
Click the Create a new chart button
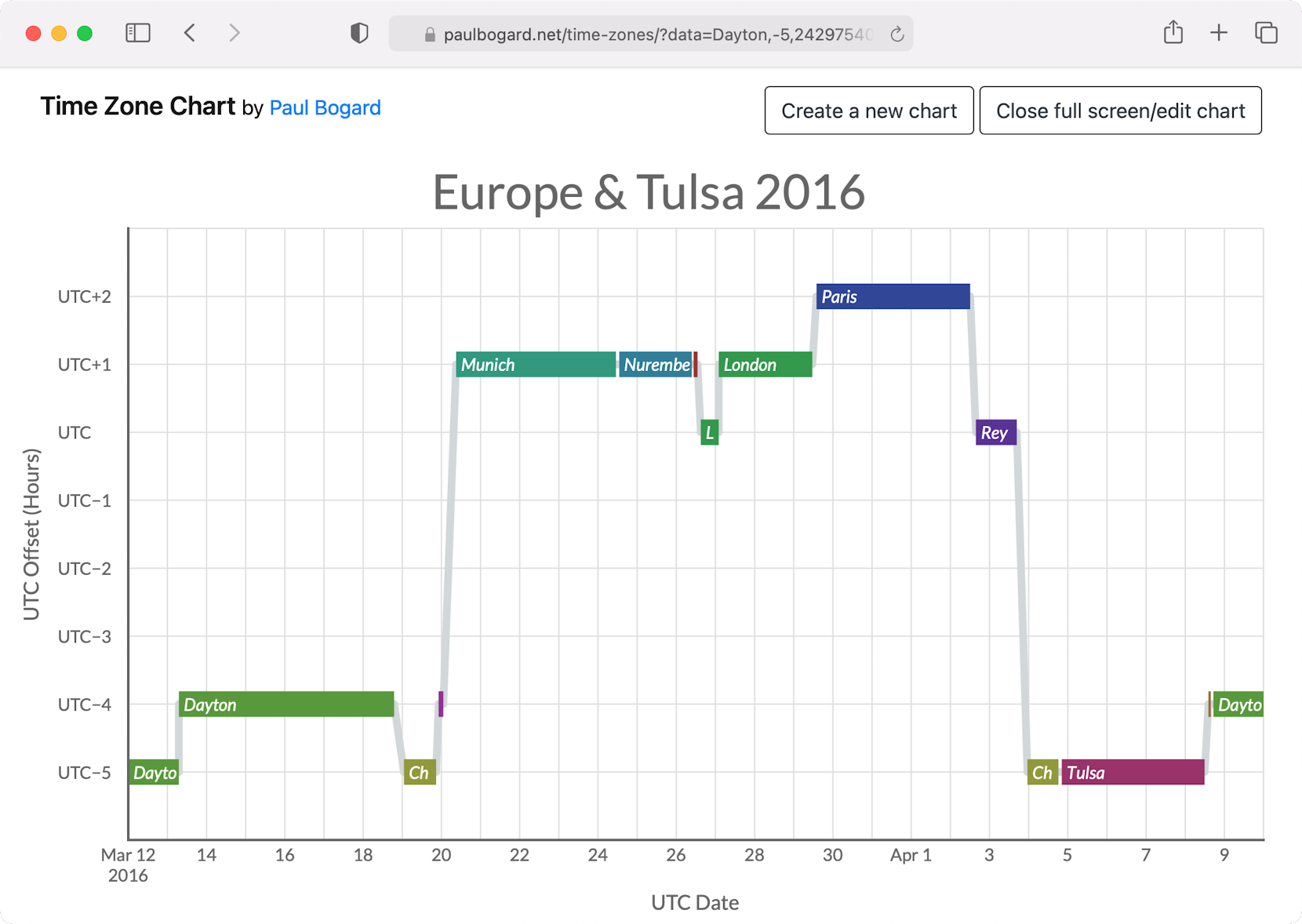(869, 111)
